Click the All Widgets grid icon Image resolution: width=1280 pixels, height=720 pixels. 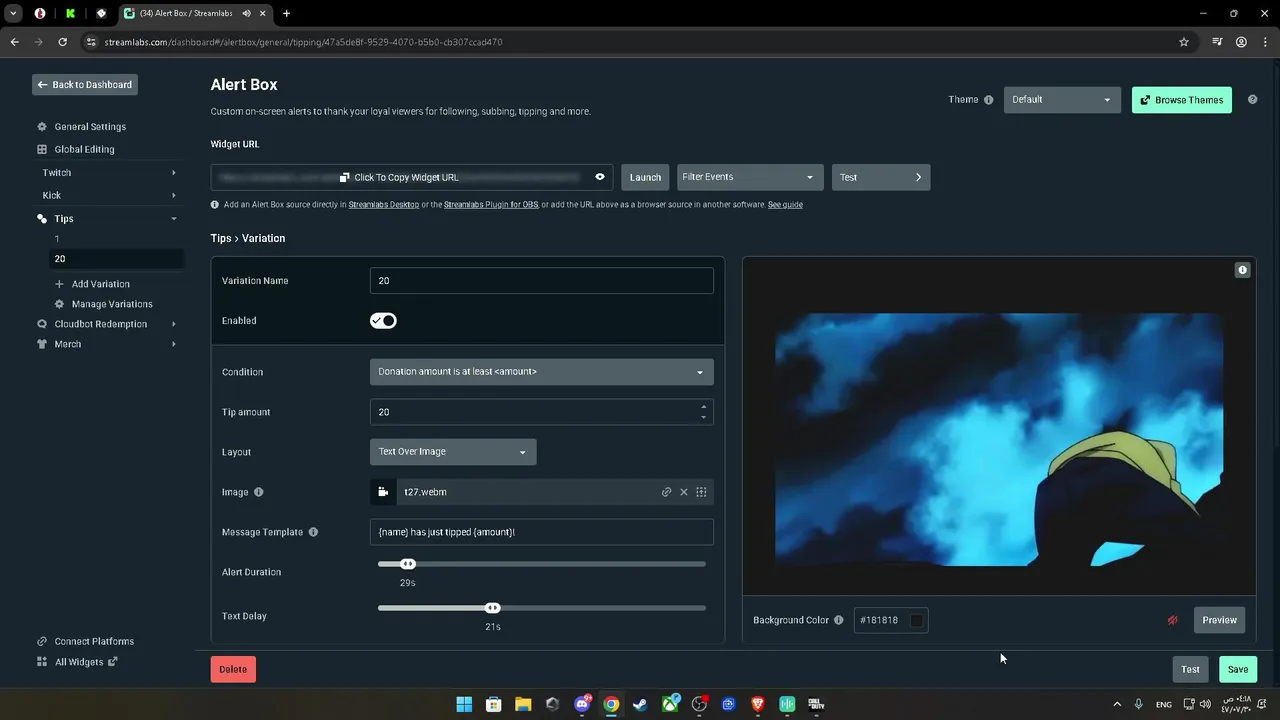[42, 662]
